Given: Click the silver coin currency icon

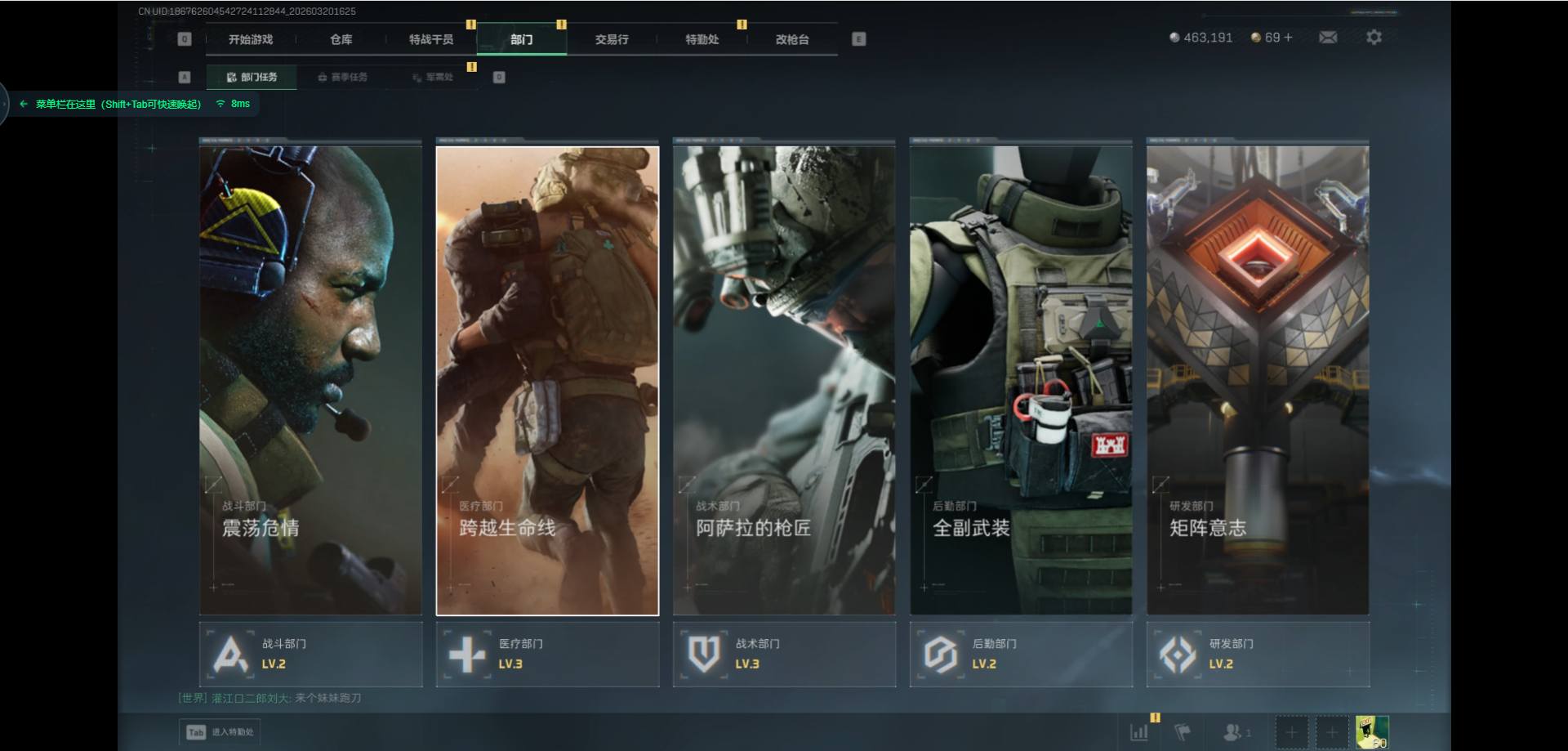Looking at the screenshot, I should [1174, 38].
